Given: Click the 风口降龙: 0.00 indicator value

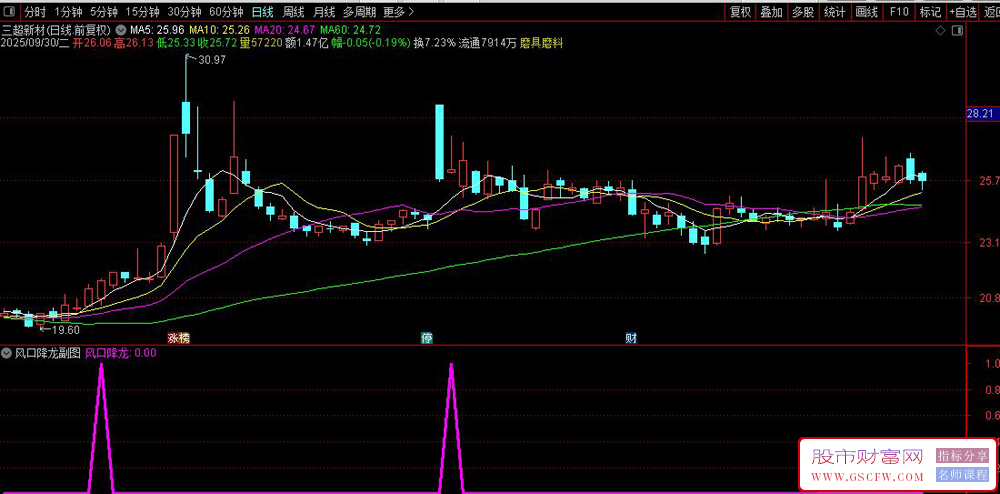Looking at the screenshot, I should click(121, 352).
